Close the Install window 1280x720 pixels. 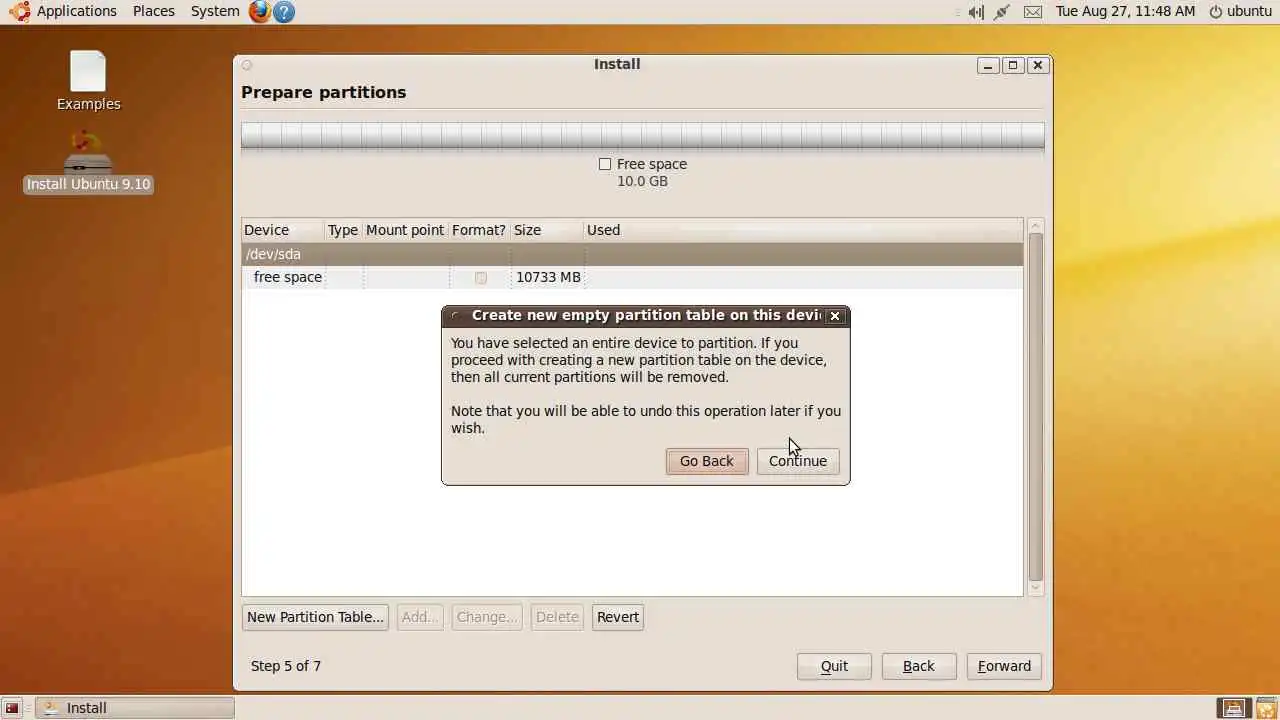click(1038, 65)
